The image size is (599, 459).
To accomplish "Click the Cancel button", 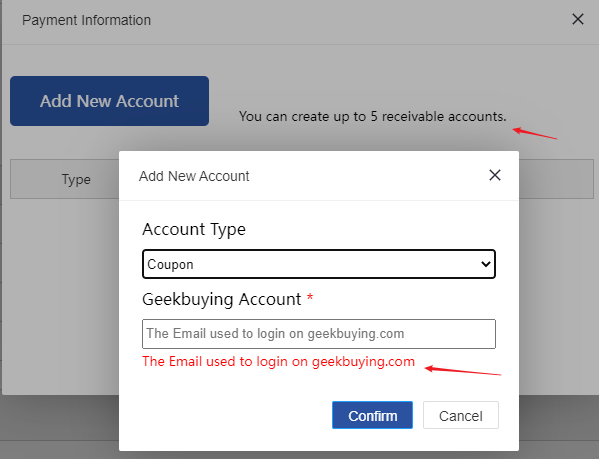I will point(461,415).
